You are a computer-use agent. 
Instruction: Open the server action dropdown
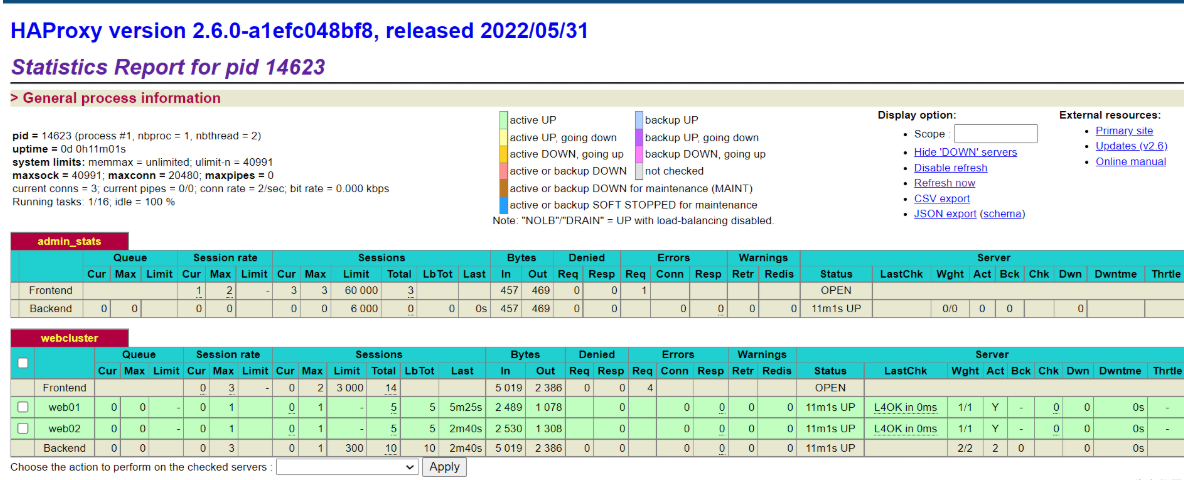[347, 467]
